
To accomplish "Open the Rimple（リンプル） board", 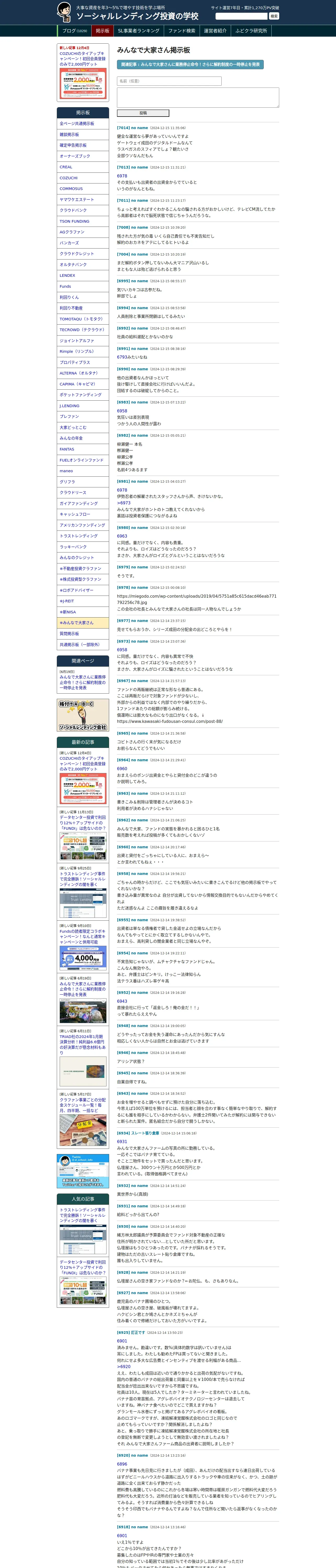I will 83,352.
